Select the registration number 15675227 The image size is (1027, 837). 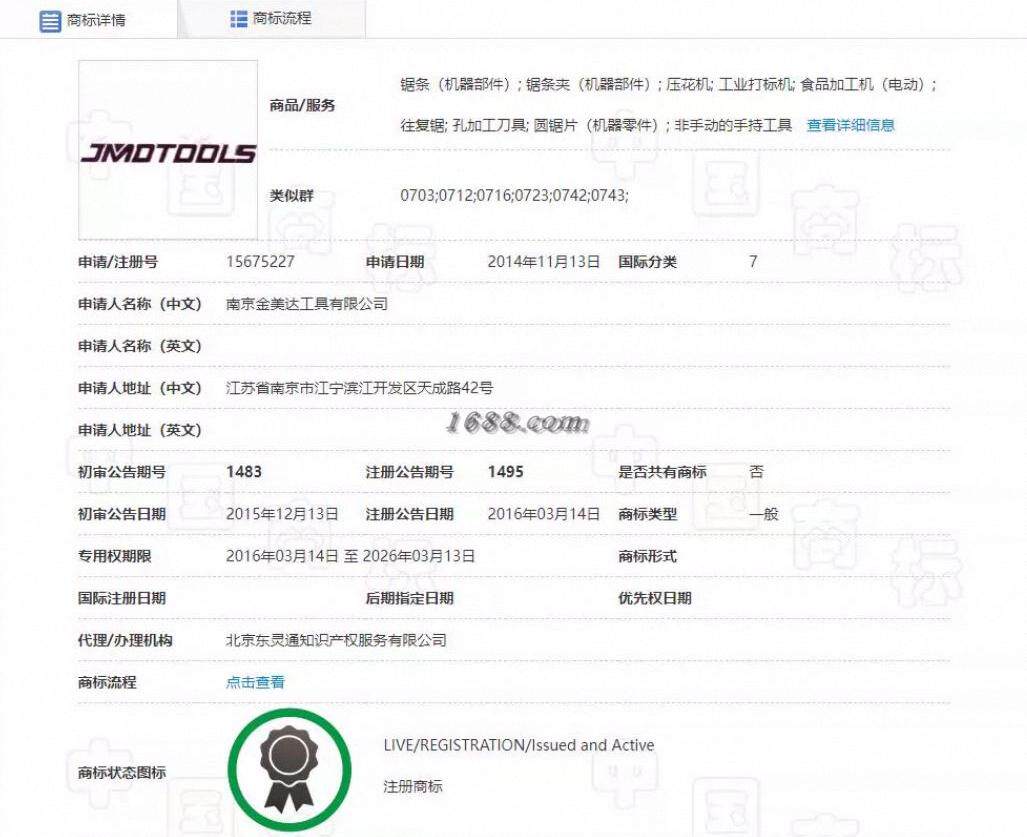click(x=260, y=262)
